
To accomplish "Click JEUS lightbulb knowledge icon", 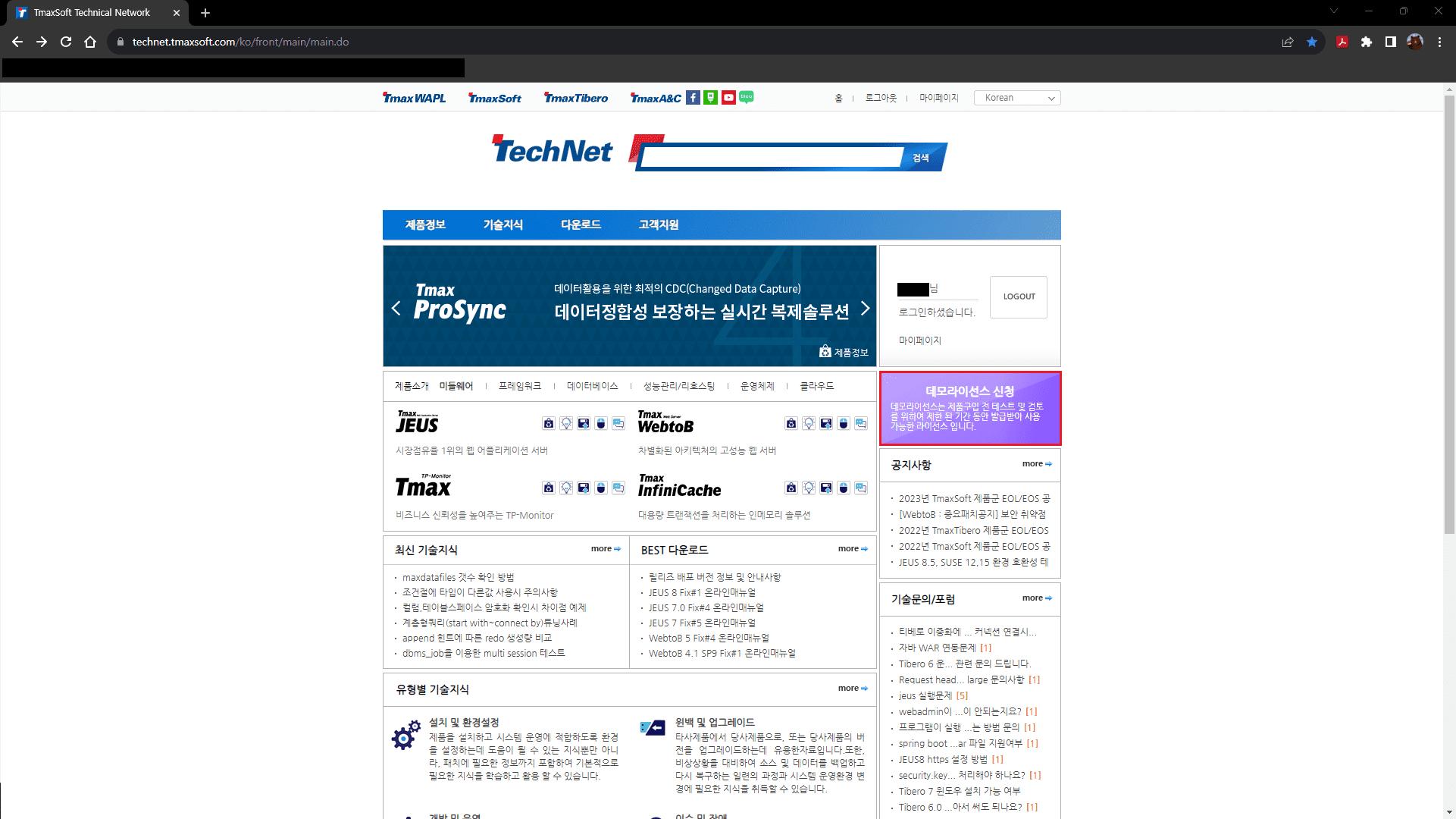I will 566,423.
